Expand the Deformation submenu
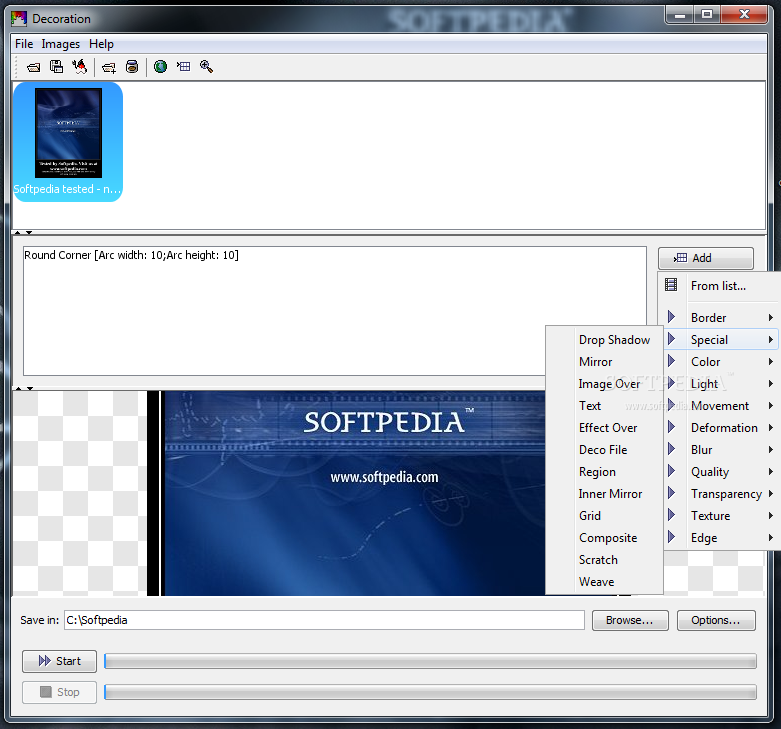The height and width of the screenshot is (729, 781). pyautogui.click(x=720, y=428)
